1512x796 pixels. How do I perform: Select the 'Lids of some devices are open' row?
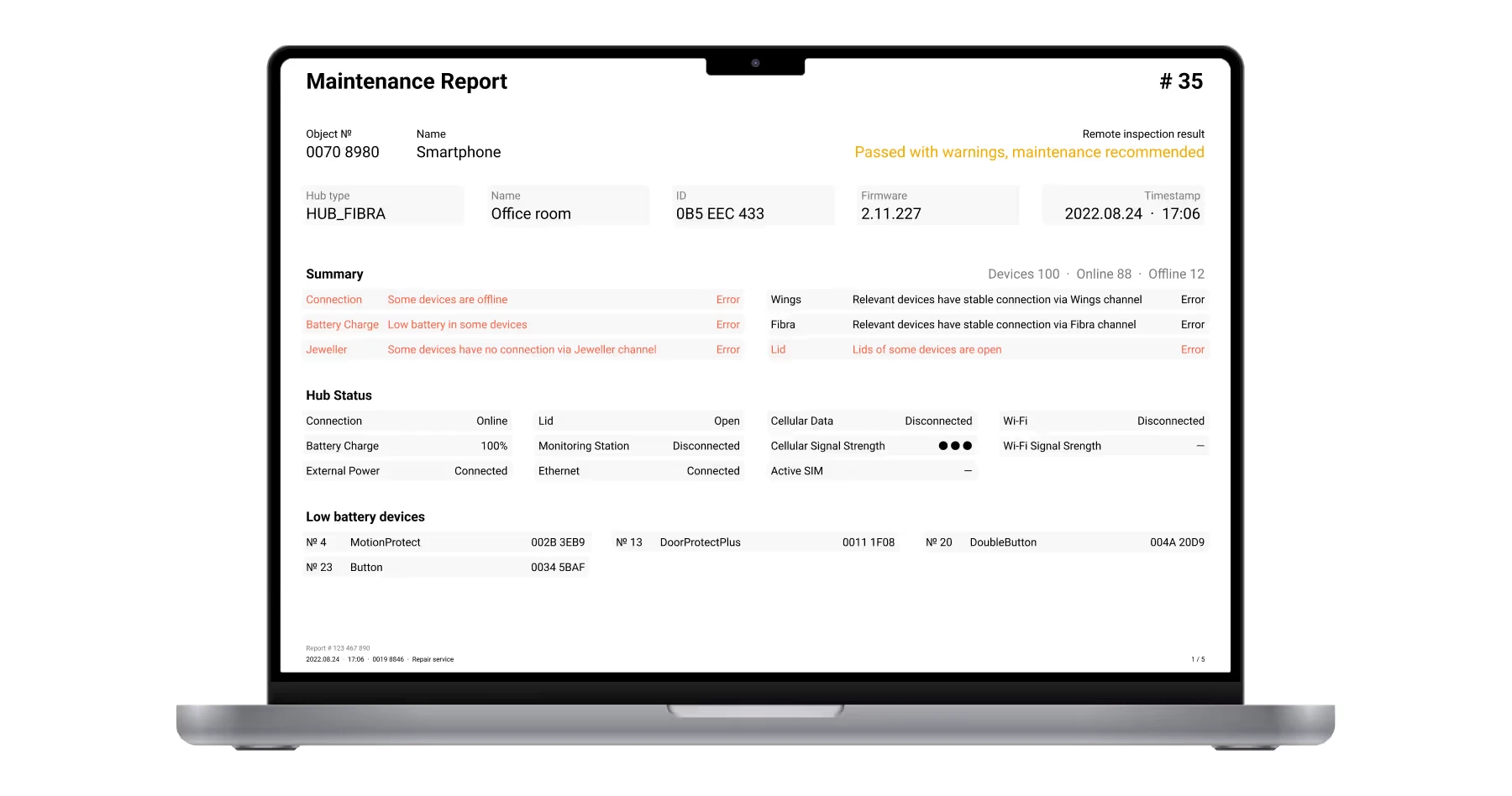pyautogui.click(x=987, y=350)
